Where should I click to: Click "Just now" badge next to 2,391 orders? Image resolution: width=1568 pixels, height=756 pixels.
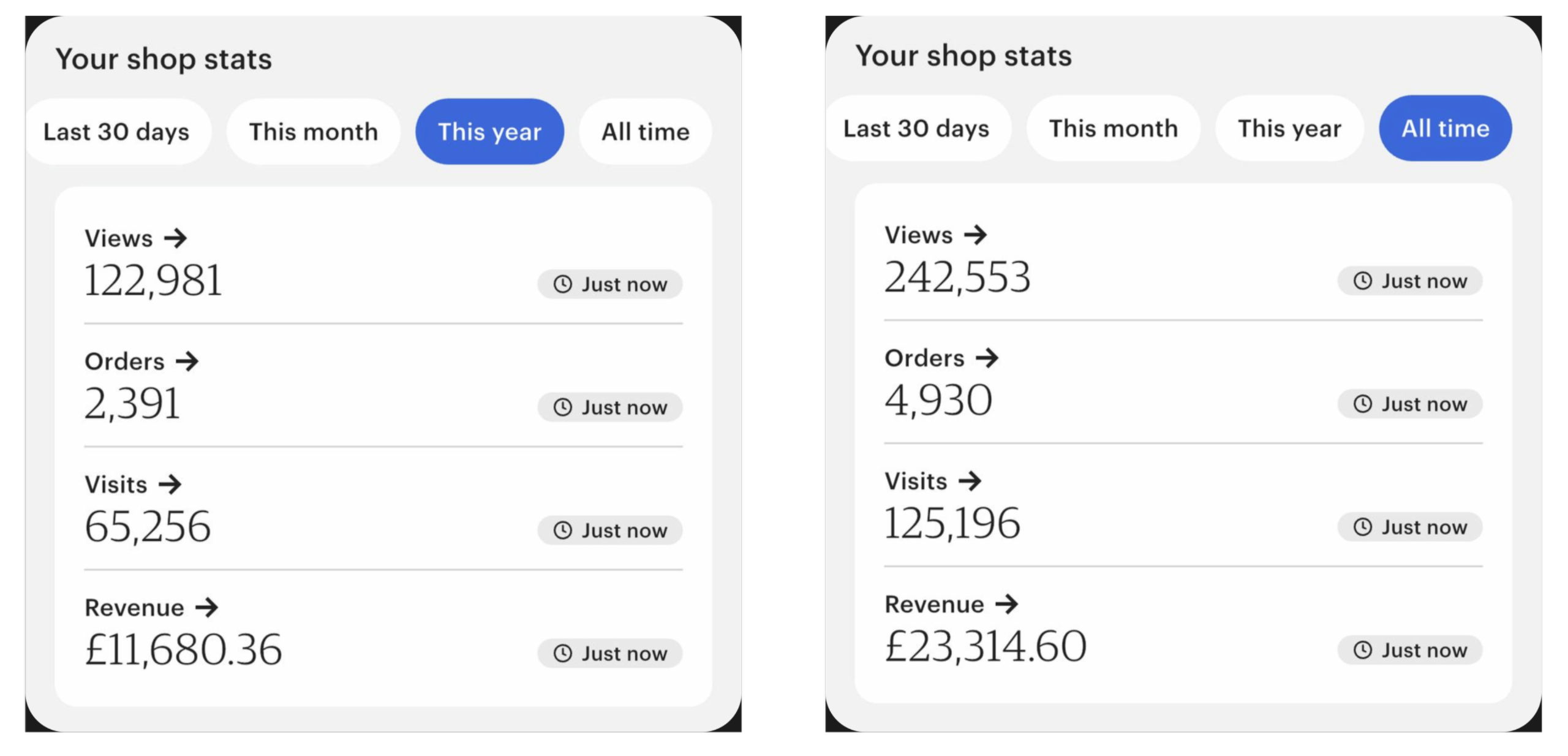(x=609, y=407)
